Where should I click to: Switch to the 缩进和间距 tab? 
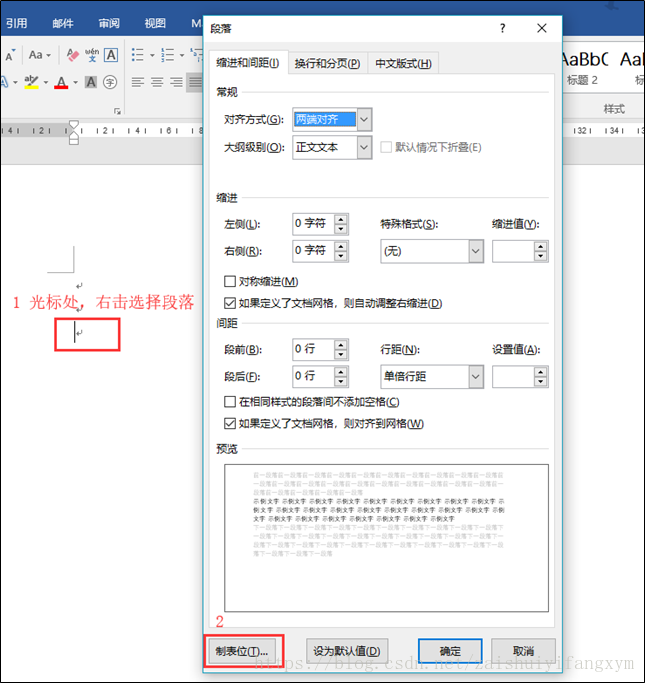point(248,63)
